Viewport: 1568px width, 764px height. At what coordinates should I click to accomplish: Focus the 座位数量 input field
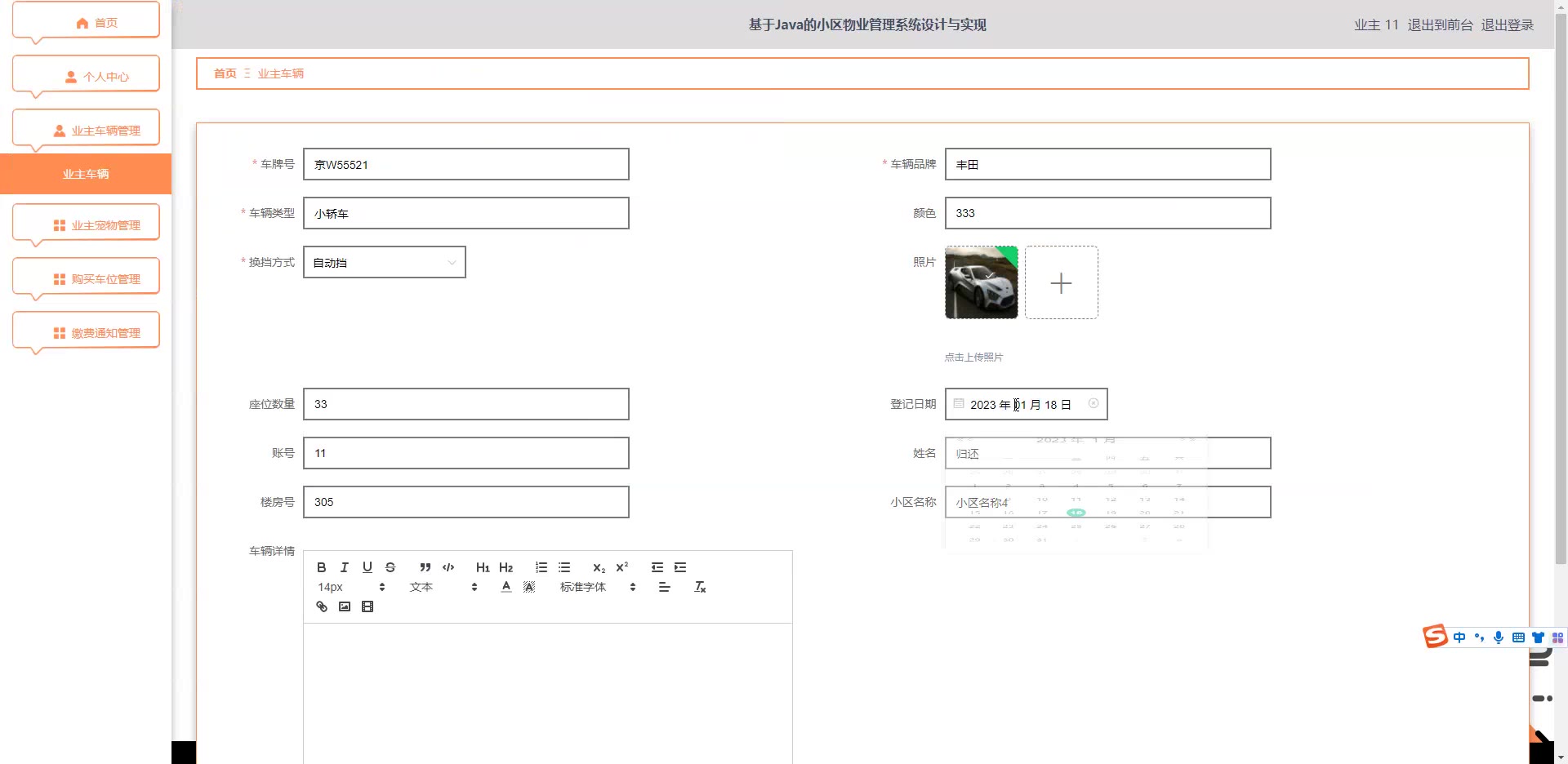click(x=466, y=404)
